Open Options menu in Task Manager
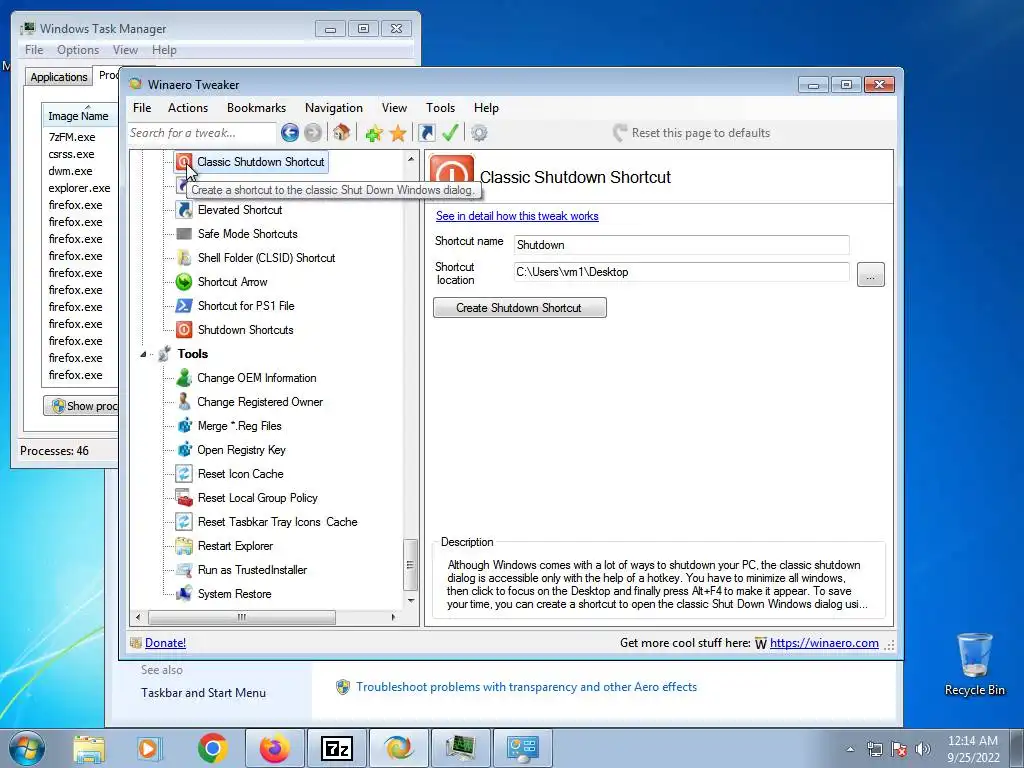The height and width of the screenshot is (768, 1024). tap(78, 50)
